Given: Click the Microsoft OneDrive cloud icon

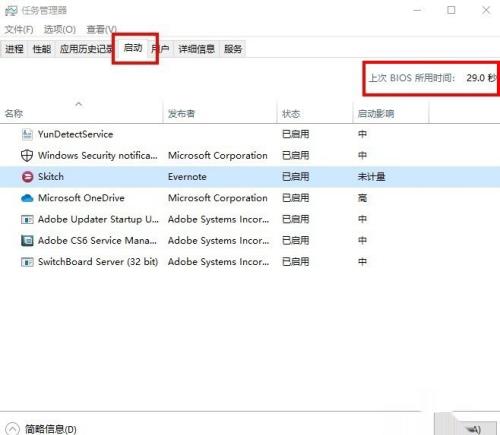Looking at the screenshot, I should (x=27, y=198).
